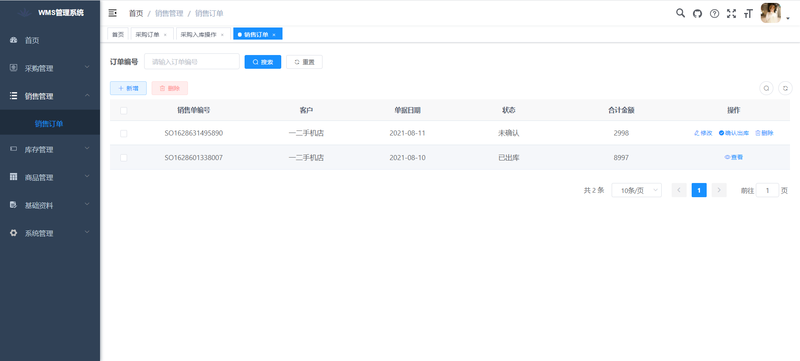
Task: Open the GitHub icon link
Action: (x=697, y=14)
